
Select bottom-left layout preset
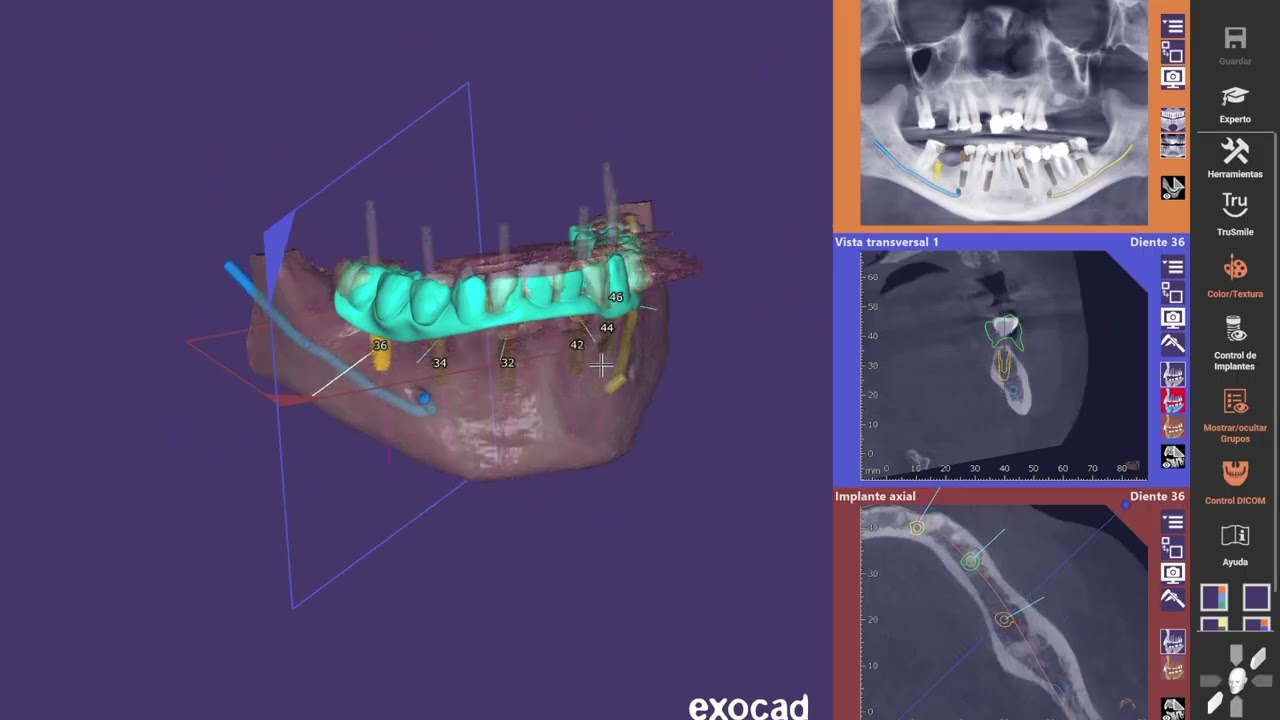click(x=1214, y=624)
